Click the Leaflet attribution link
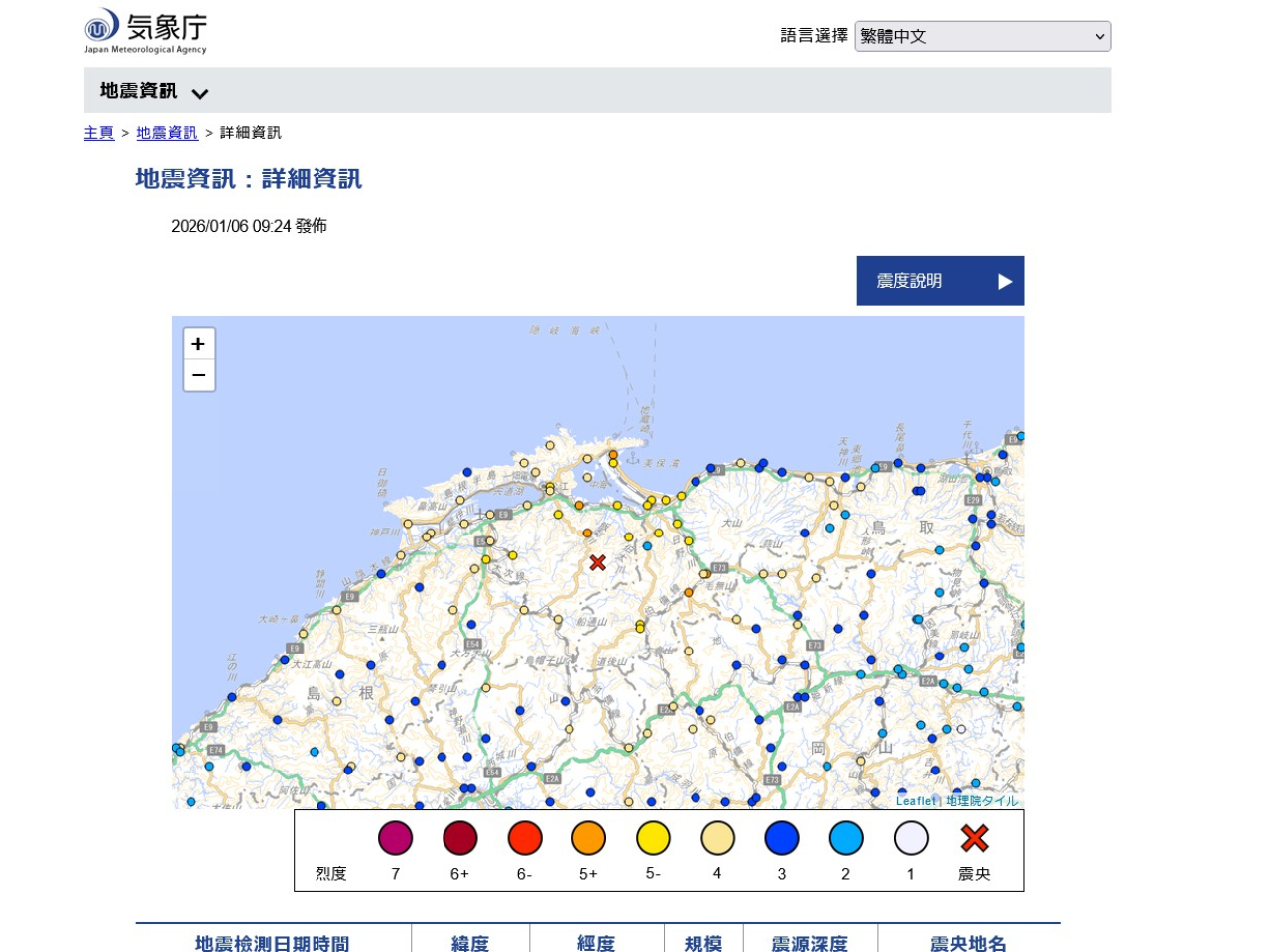Image resolution: width=1270 pixels, height=952 pixels. (x=915, y=800)
